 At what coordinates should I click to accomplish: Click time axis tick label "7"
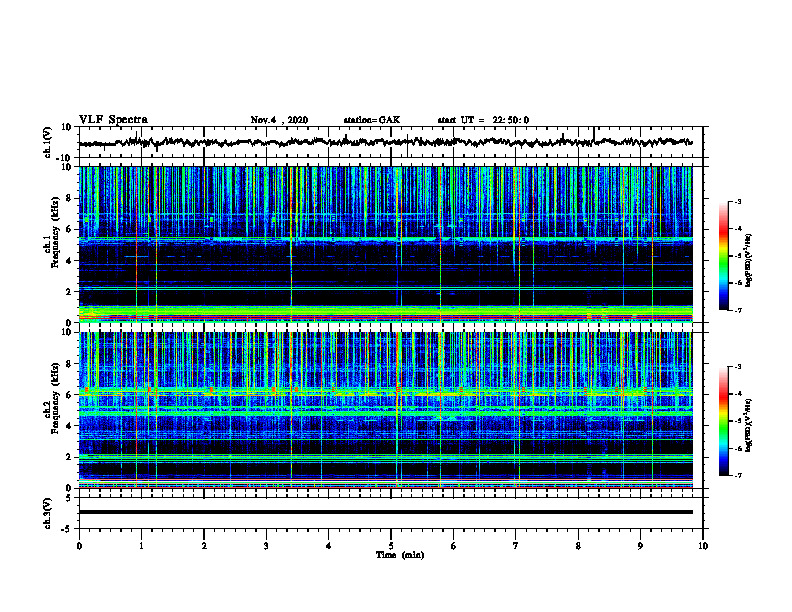(516, 546)
